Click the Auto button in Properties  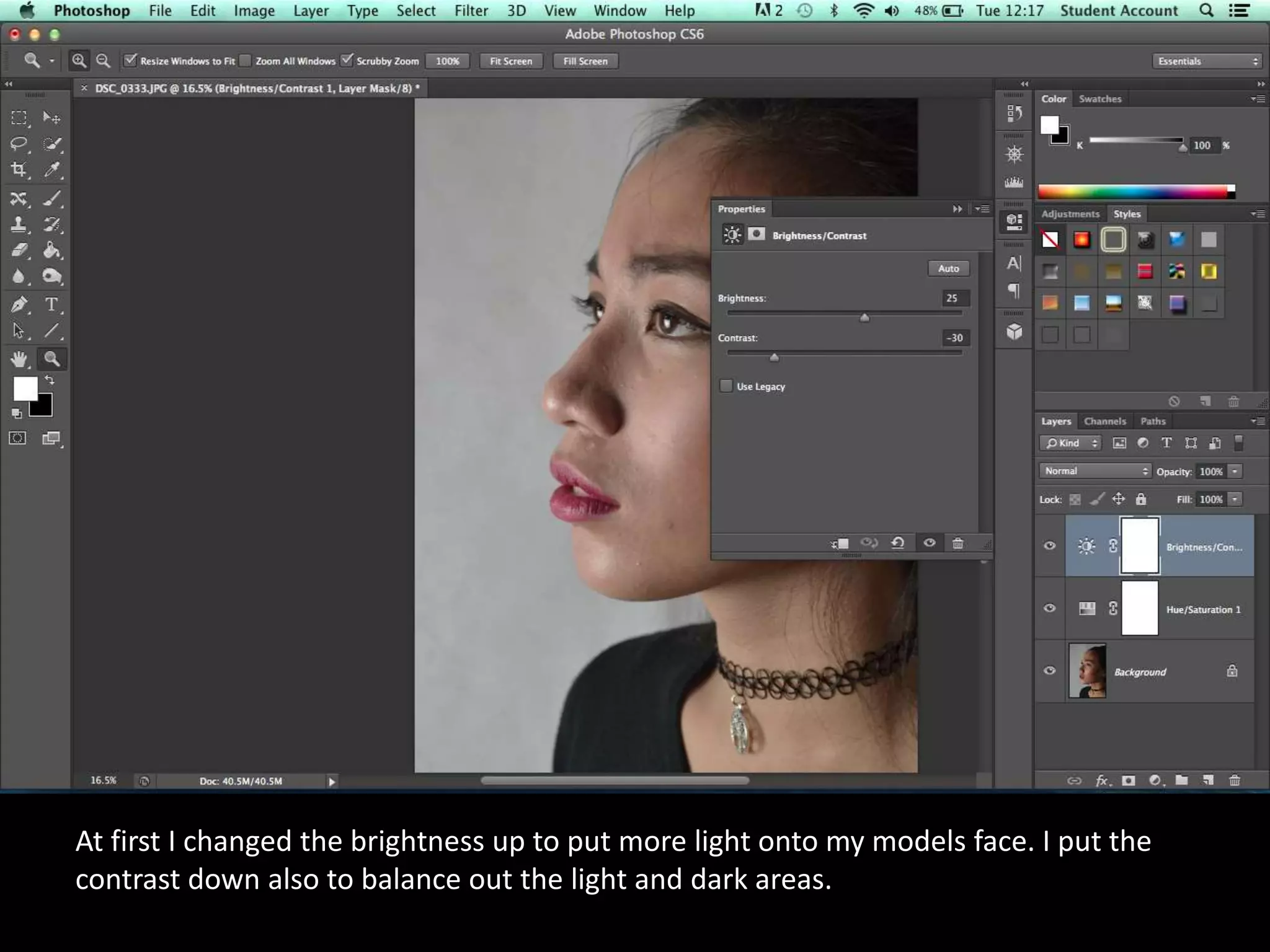coord(948,268)
